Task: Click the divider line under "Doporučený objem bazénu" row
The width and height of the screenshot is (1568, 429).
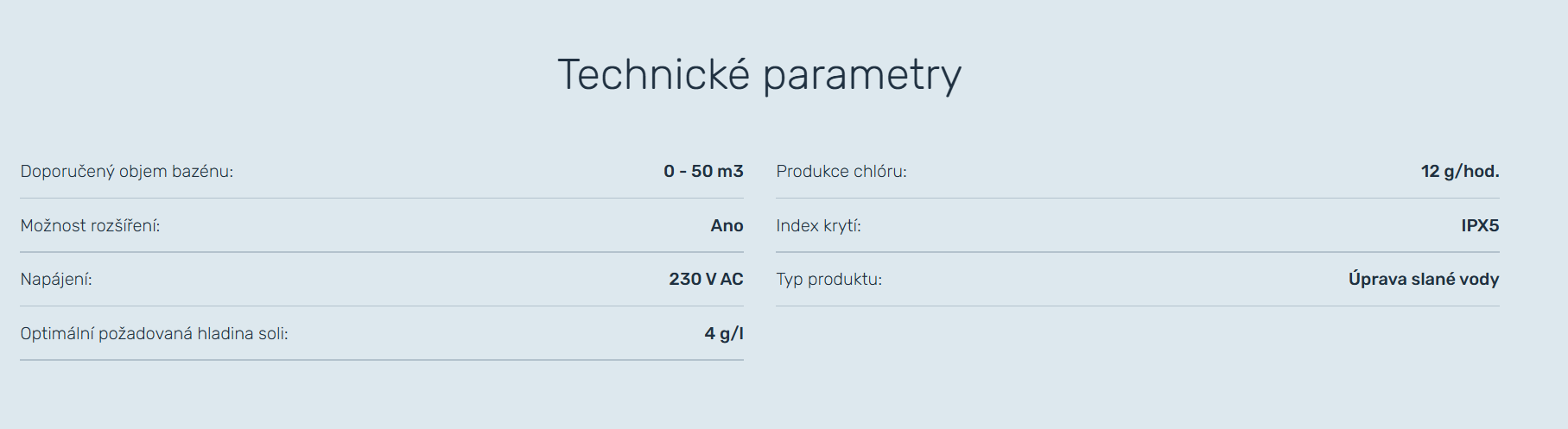Action: coord(381,199)
